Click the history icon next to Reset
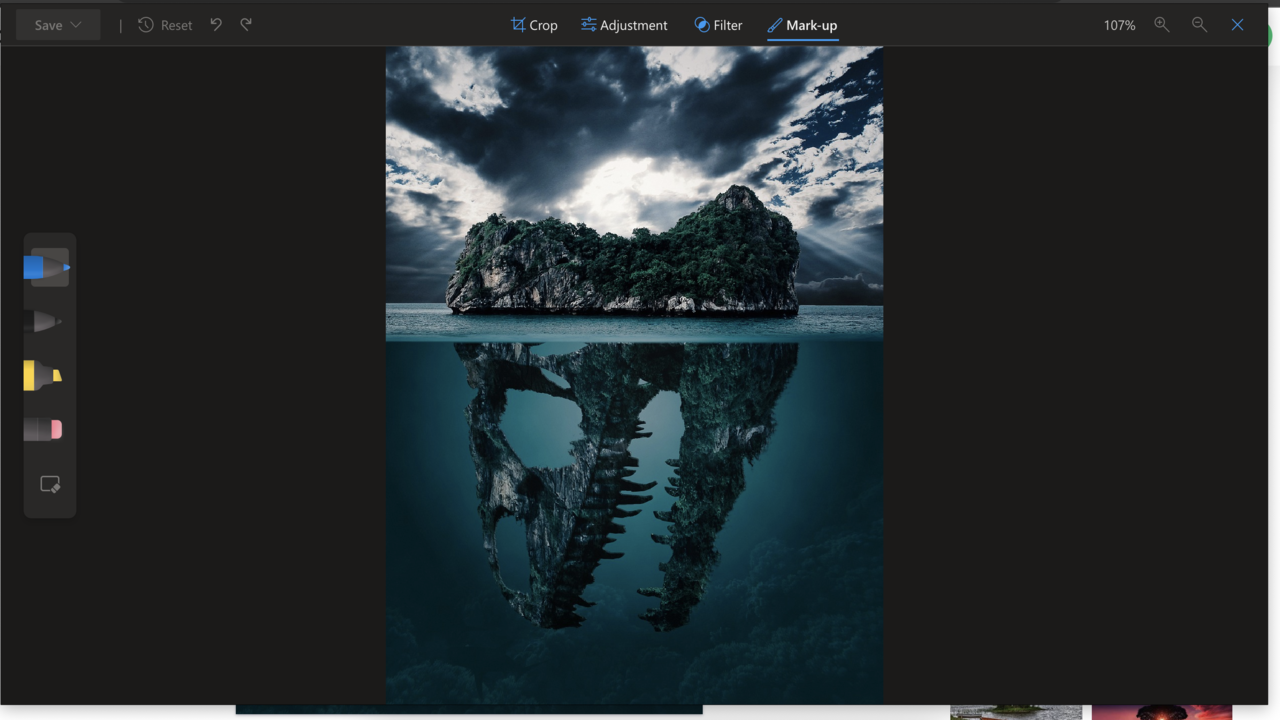The width and height of the screenshot is (1280, 720). tap(147, 24)
